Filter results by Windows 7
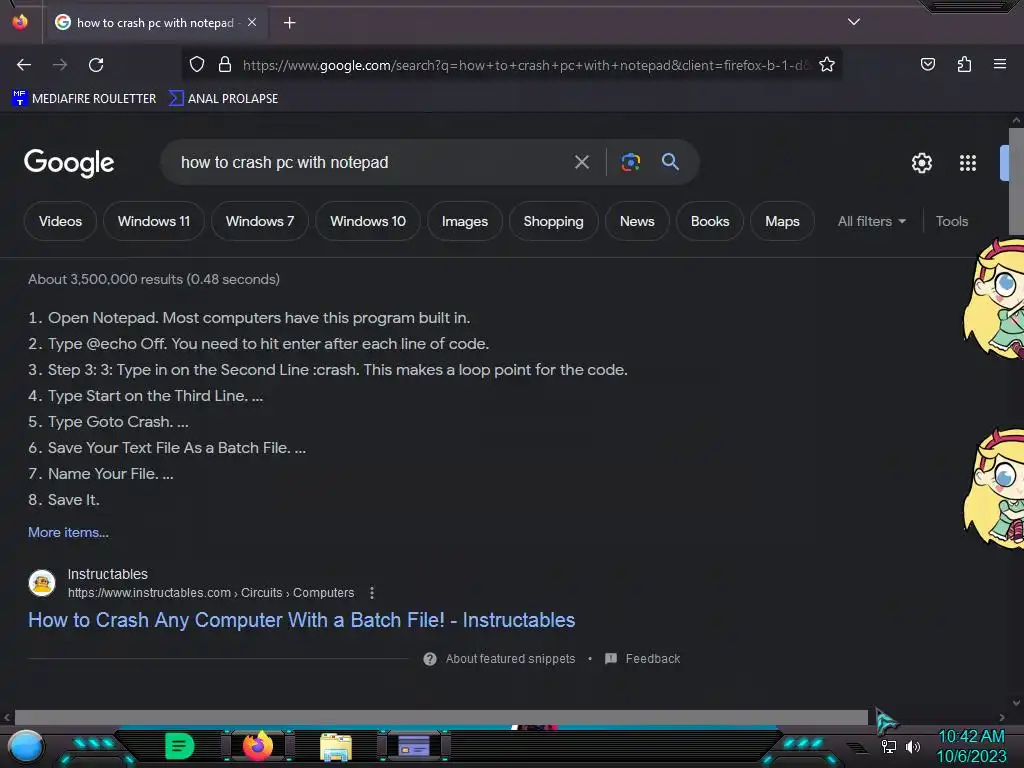The image size is (1024, 768). click(260, 221)
